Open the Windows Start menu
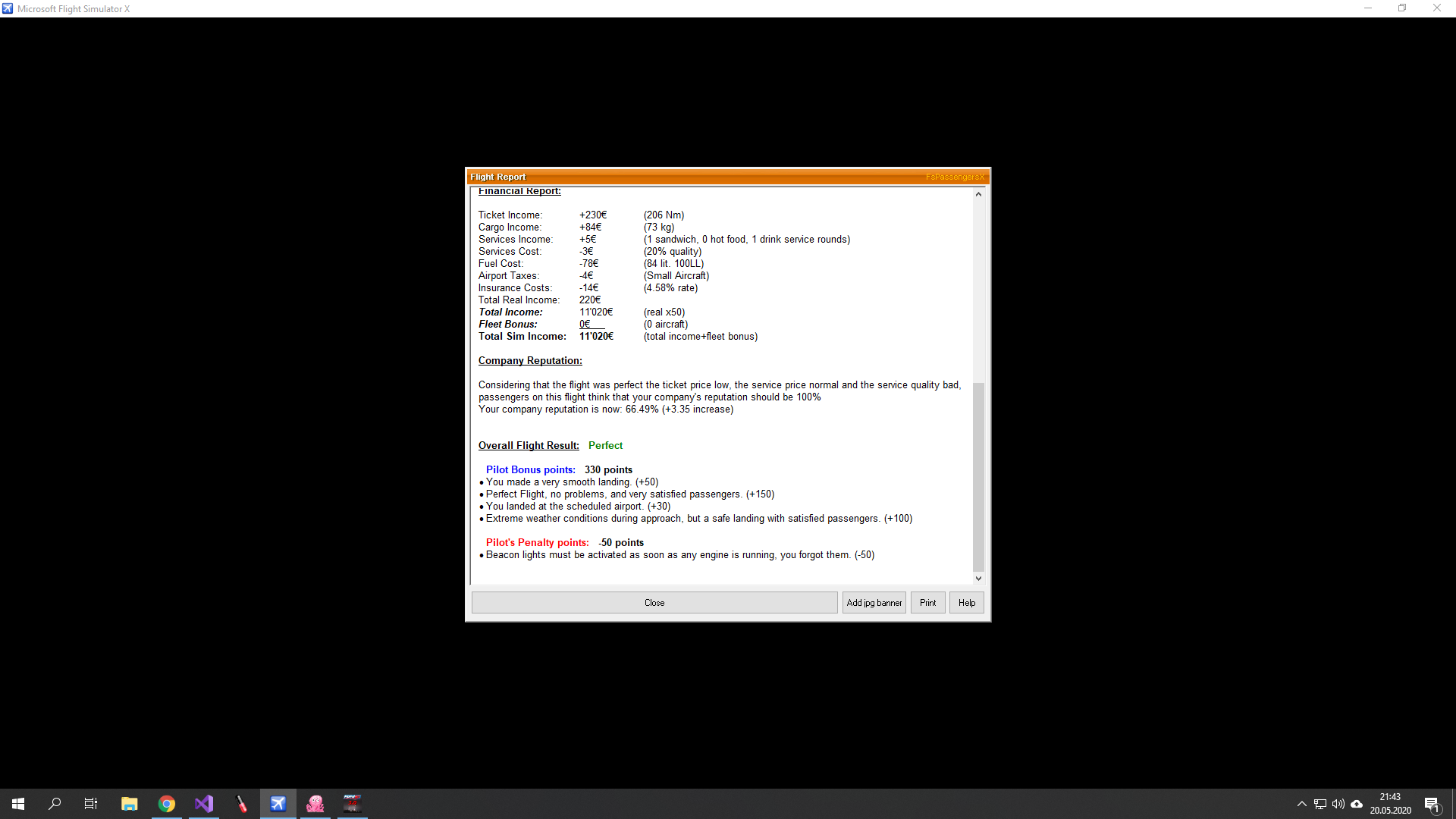 point(18,804)
